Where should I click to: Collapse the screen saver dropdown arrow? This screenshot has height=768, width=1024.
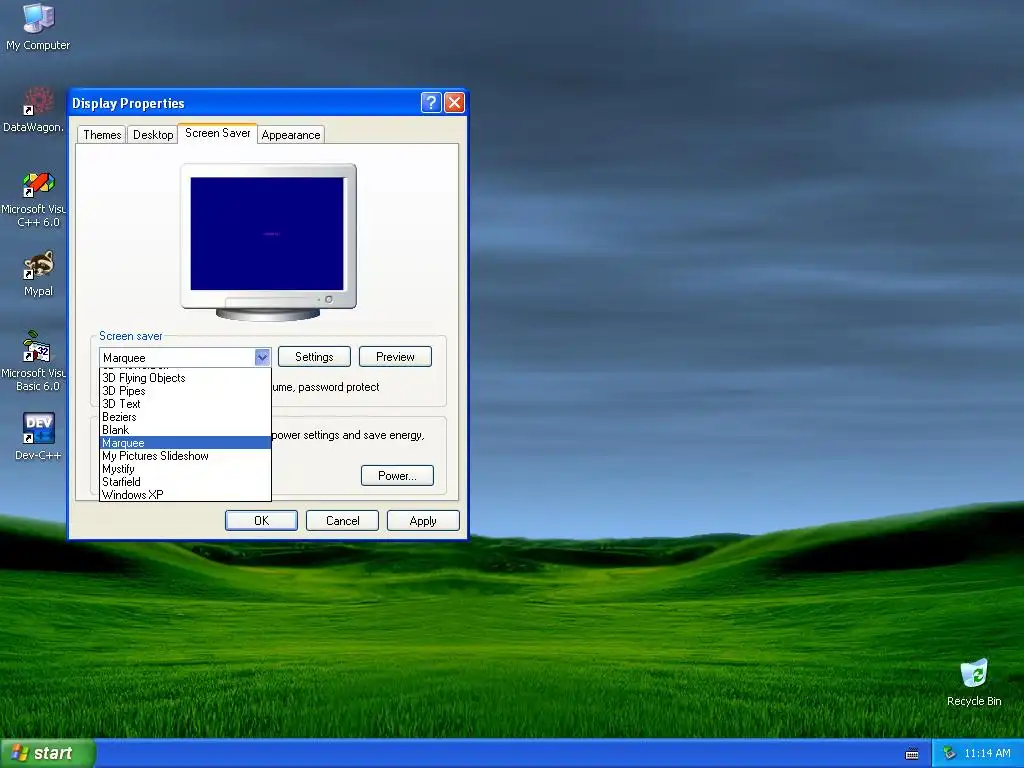[262, 357]
